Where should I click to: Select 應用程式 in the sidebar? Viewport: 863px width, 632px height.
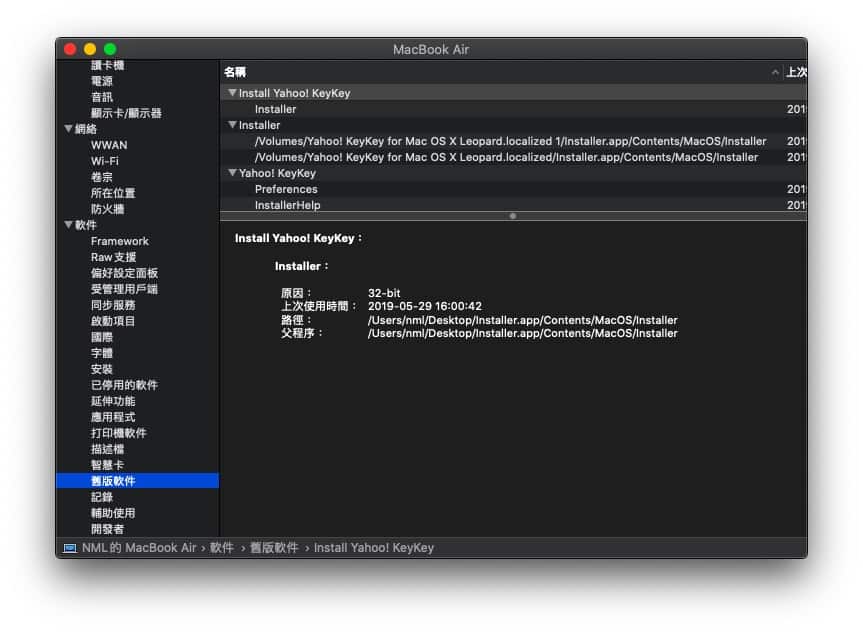click(x=113, y=416)
